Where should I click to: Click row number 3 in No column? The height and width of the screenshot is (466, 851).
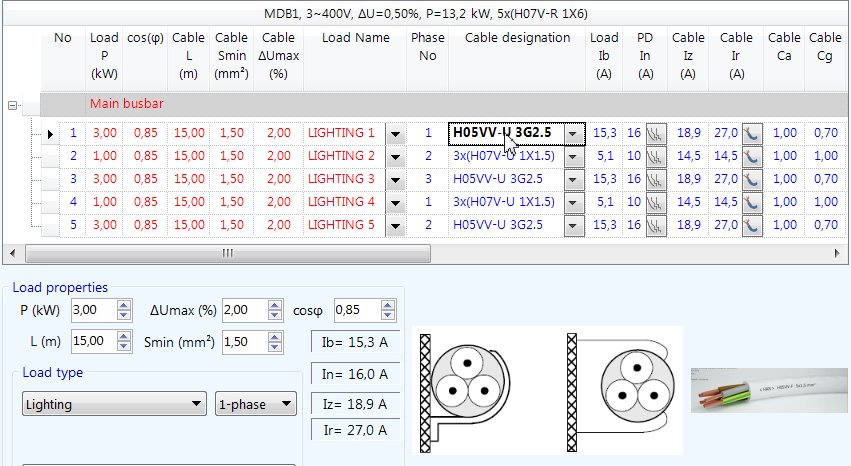pyautogui.click(x=73, y=179)
